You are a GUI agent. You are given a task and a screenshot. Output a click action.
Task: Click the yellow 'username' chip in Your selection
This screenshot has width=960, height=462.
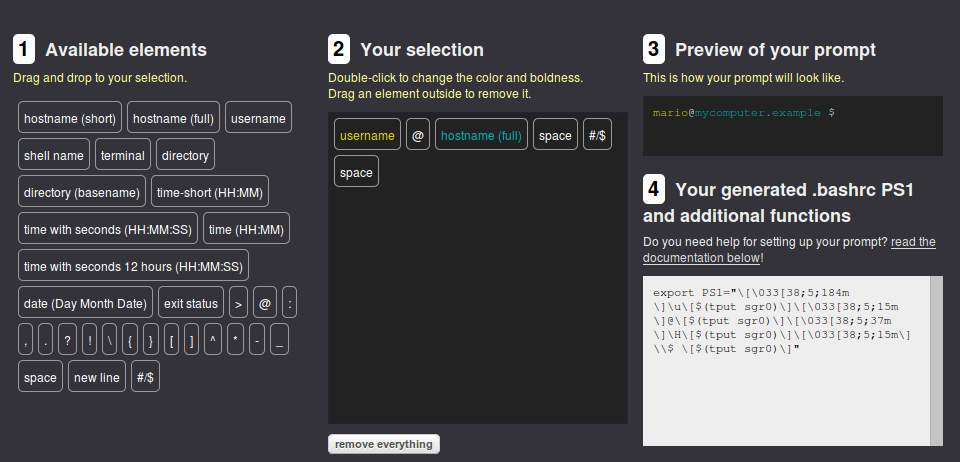click(x=367, y=135)
